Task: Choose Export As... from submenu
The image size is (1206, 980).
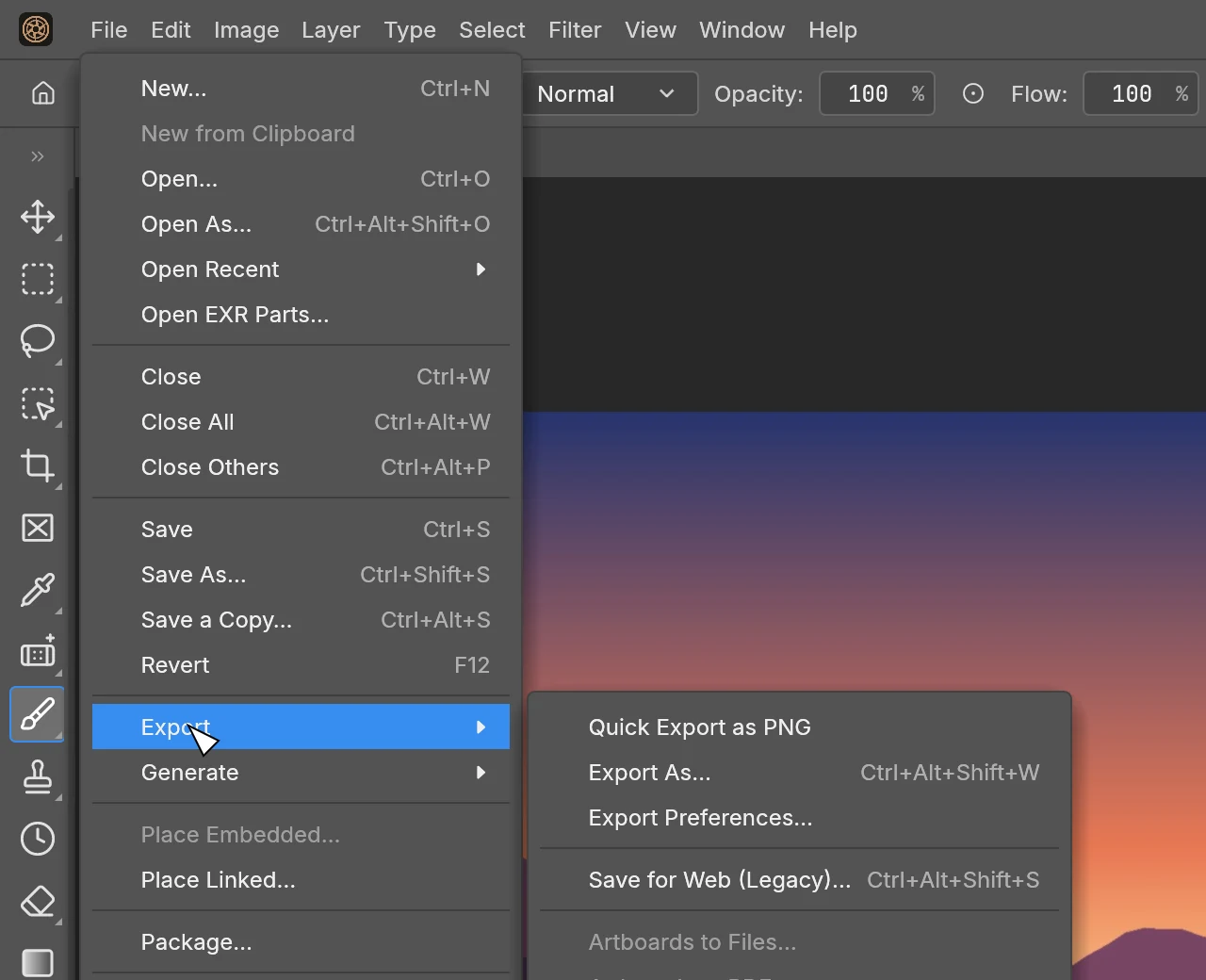Action: tap(799, 773)
